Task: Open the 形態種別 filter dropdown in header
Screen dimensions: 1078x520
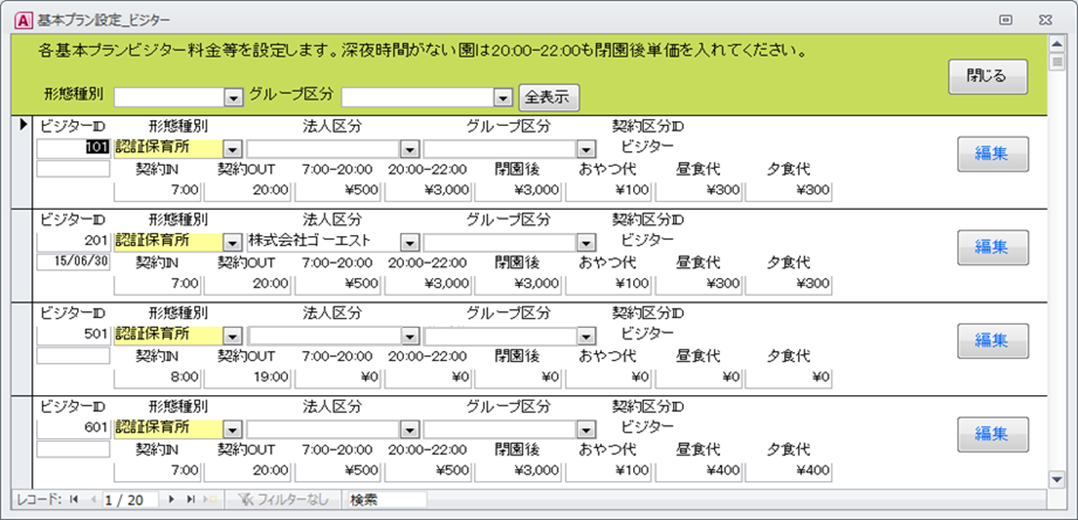Action: (234, 98)
